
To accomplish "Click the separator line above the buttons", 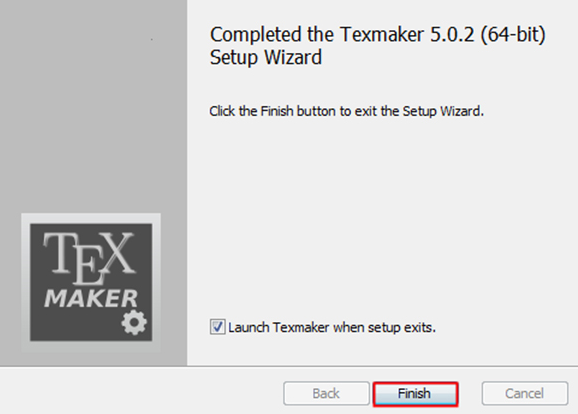I will pyautogui.click(x=289, y=366).
